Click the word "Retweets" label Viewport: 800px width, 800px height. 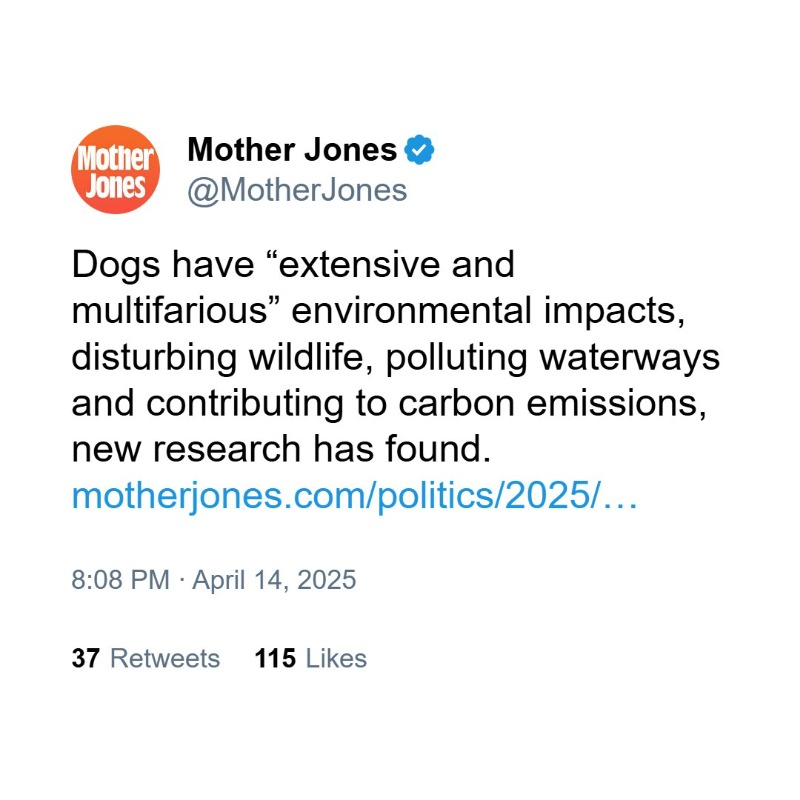pos(164,659)
